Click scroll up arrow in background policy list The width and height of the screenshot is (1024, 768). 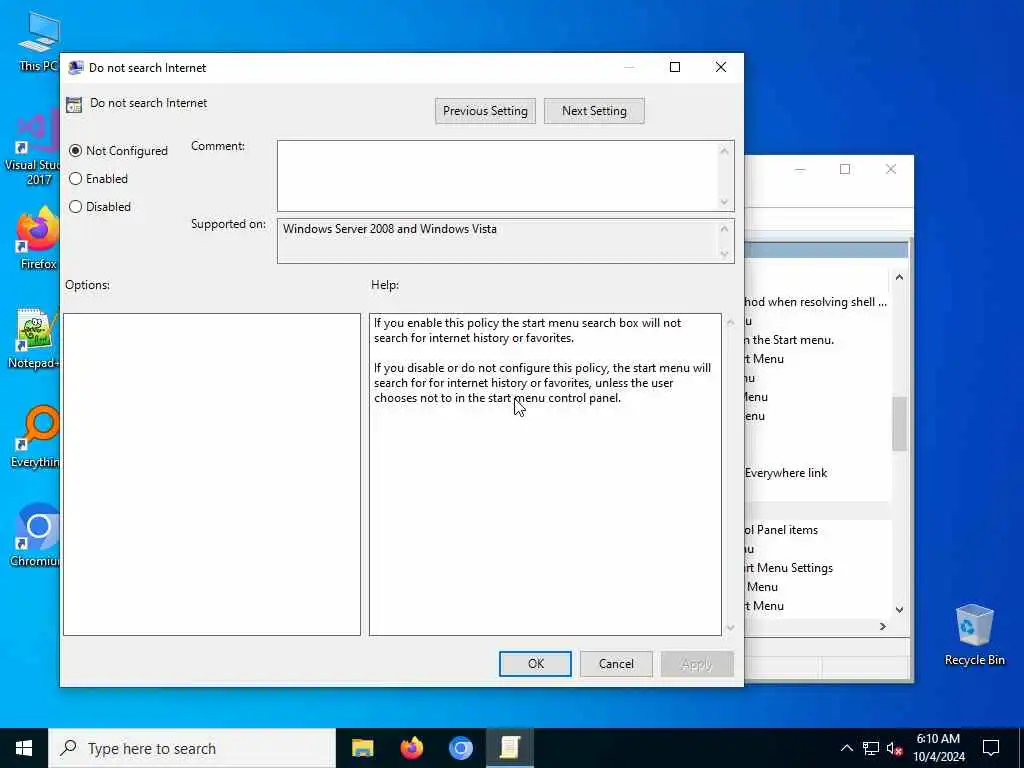(x=899, y=278)
